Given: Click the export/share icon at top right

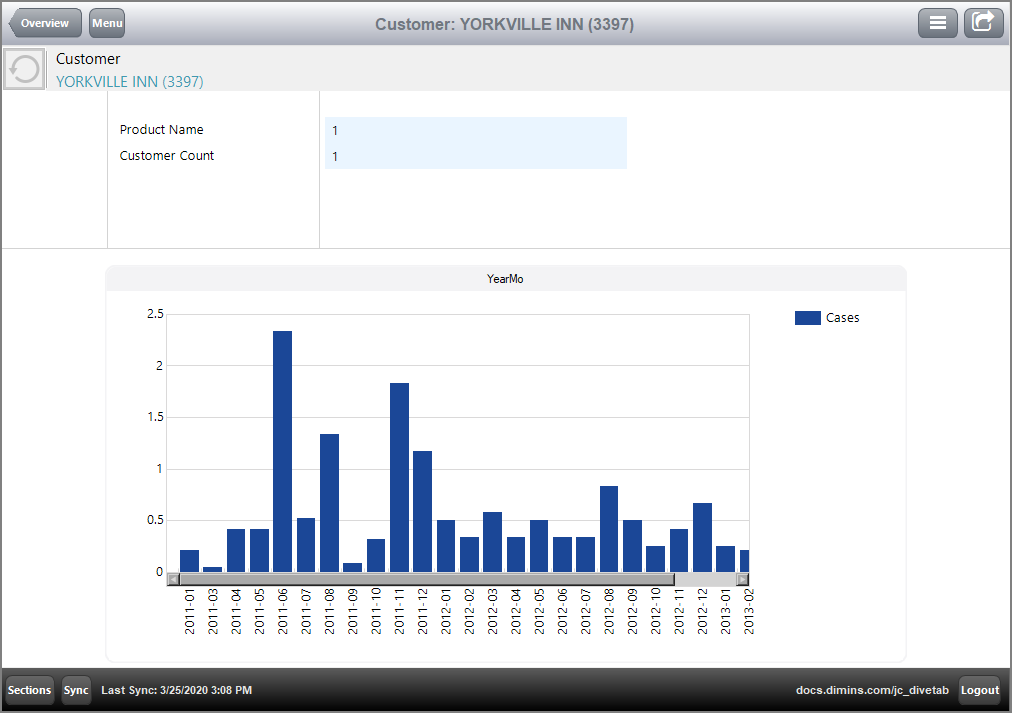Looking at the screenshot, I should [983, 22].
